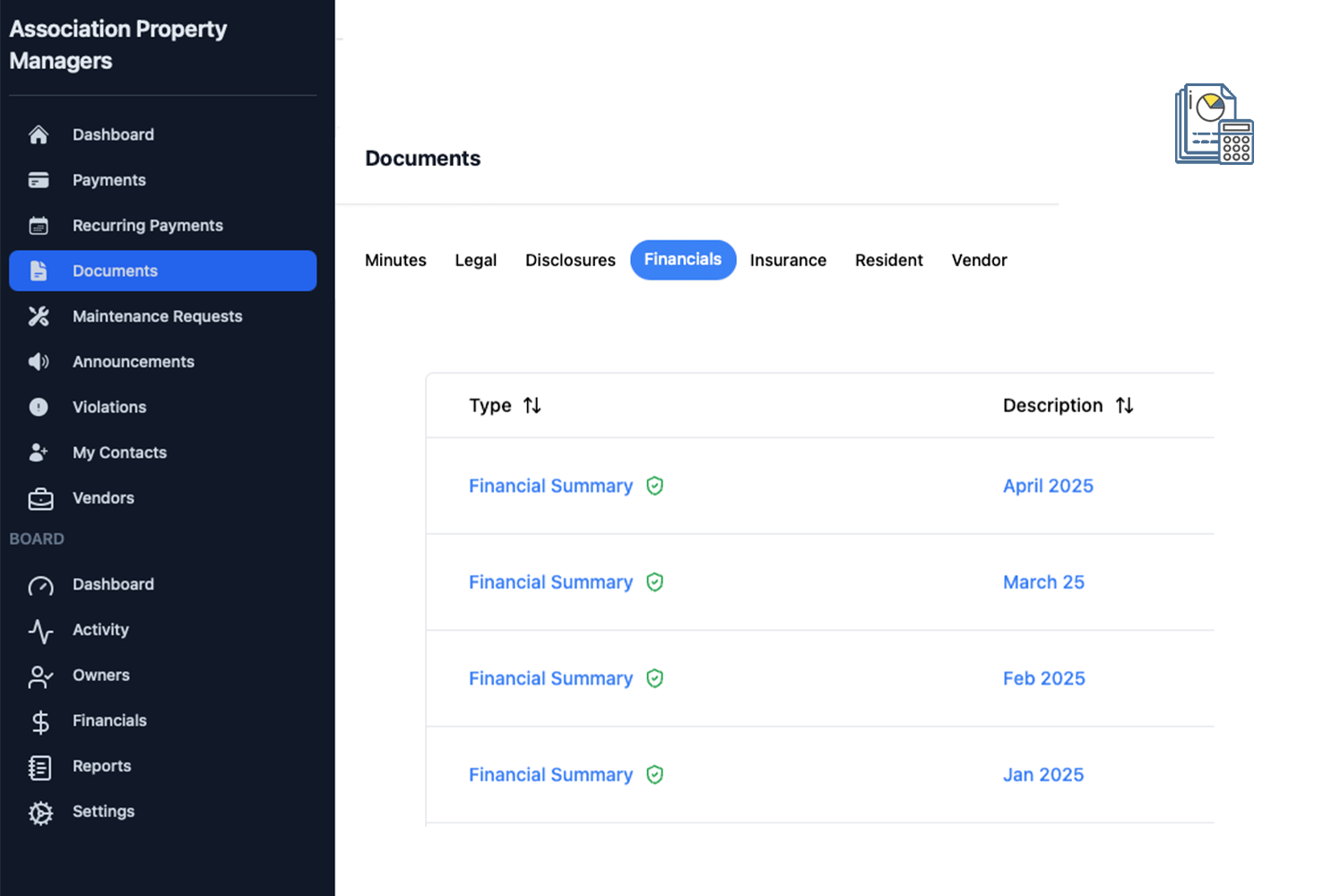Click the notebook Reports icon
Image resolution: width=1332 pixels, height=896 pixels.
40,767
